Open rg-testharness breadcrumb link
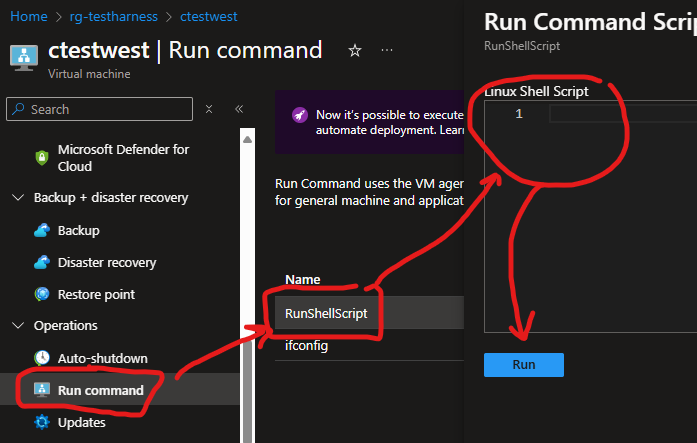 (113, 16)
